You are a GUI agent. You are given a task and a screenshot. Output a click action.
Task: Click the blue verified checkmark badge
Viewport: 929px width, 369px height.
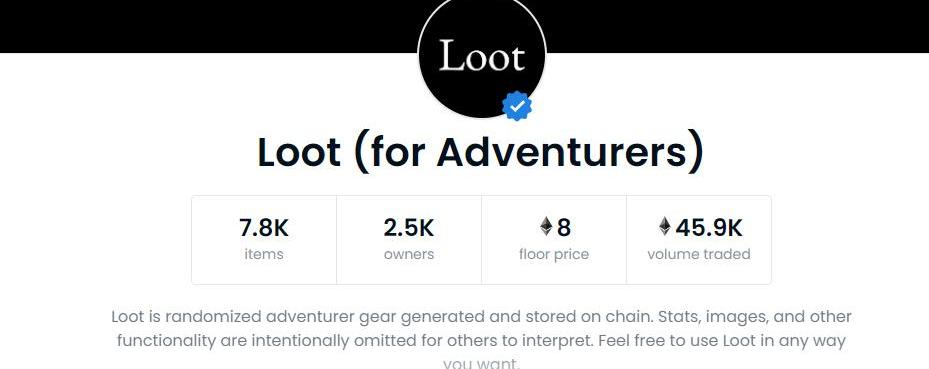point(517,106)
